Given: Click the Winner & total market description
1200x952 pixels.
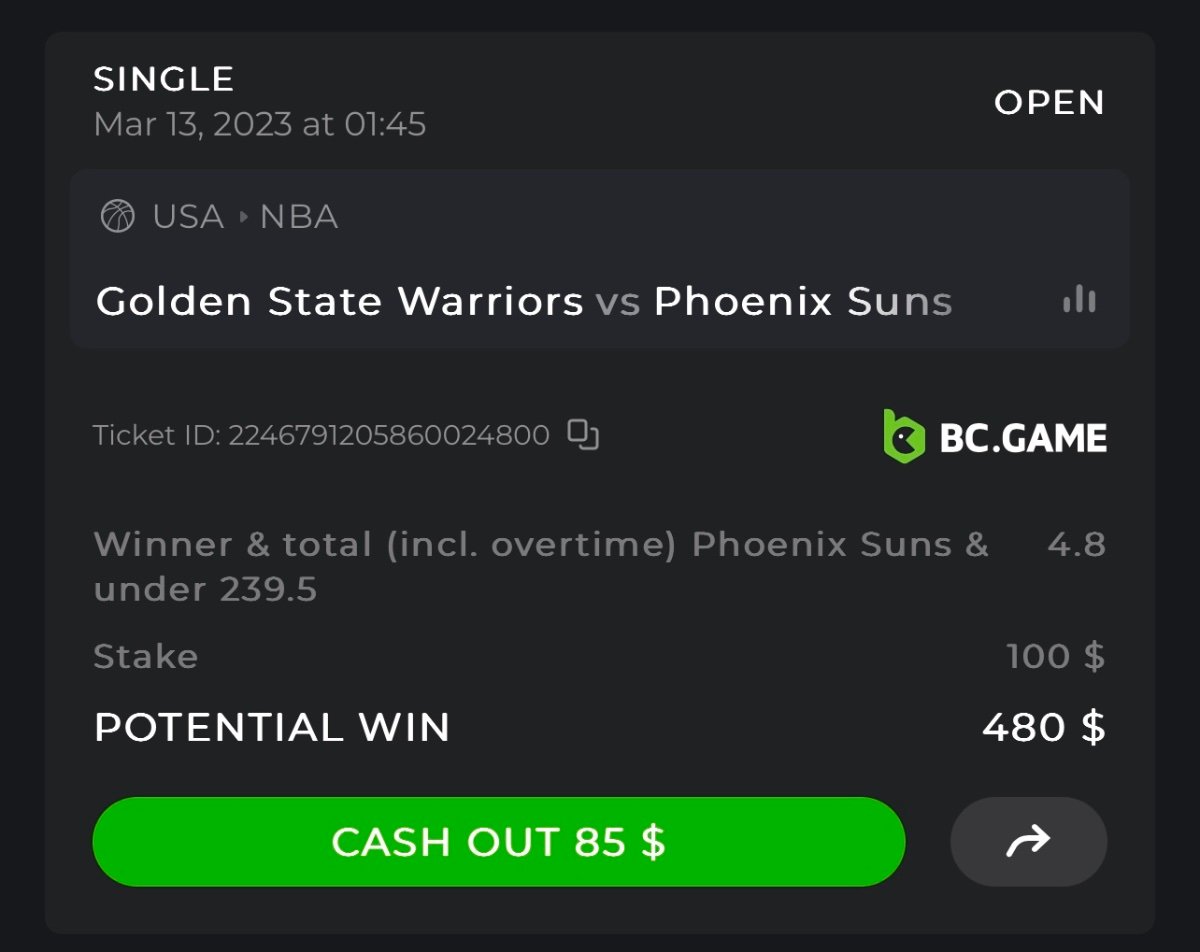Looking at the screenshot, I should [540, 566].
